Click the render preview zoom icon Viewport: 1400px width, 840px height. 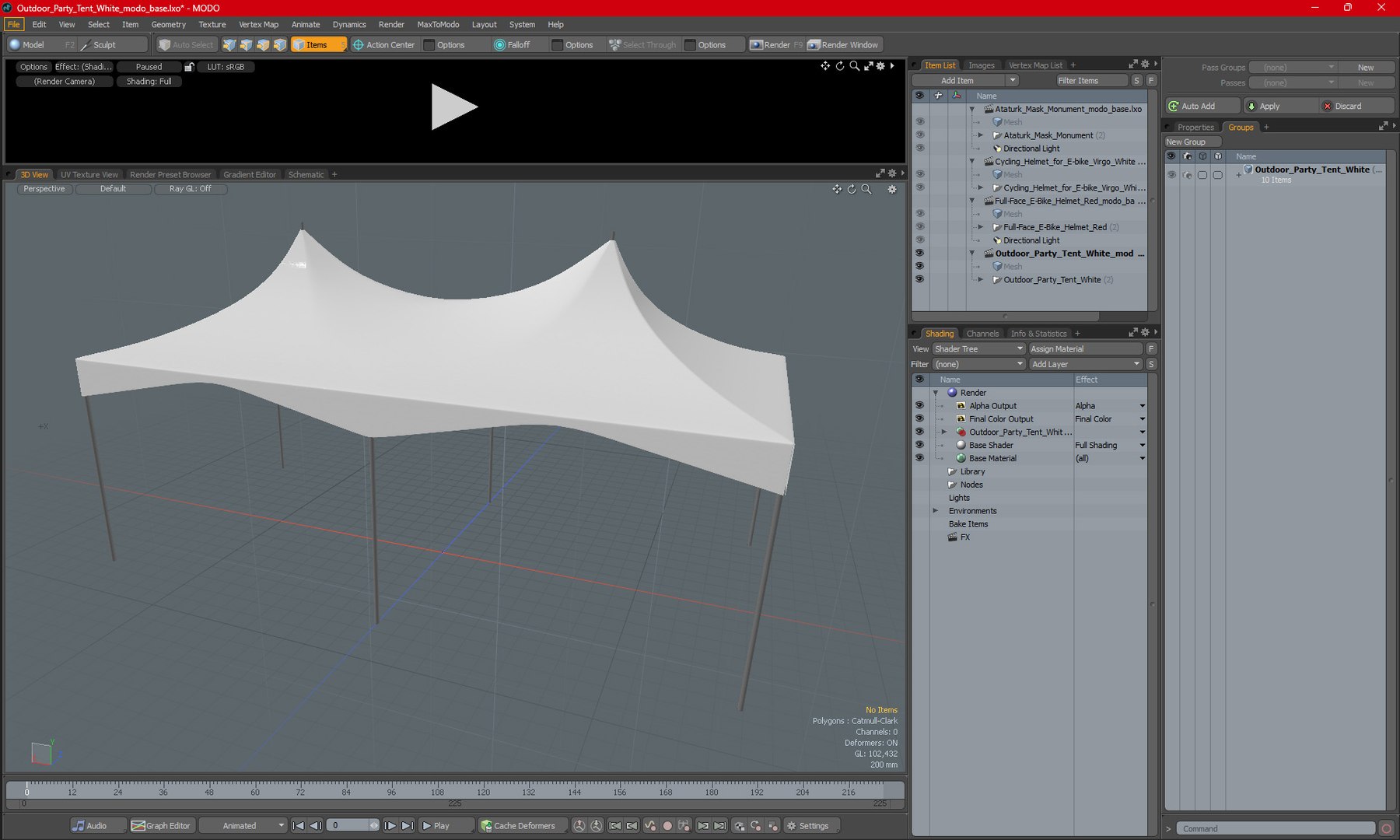coord(855,66)
